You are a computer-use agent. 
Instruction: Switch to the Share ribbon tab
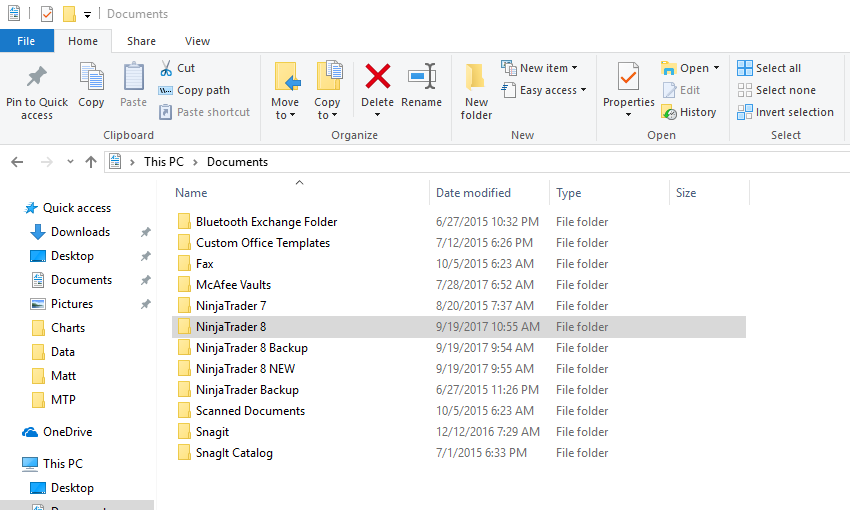point(141,41)
